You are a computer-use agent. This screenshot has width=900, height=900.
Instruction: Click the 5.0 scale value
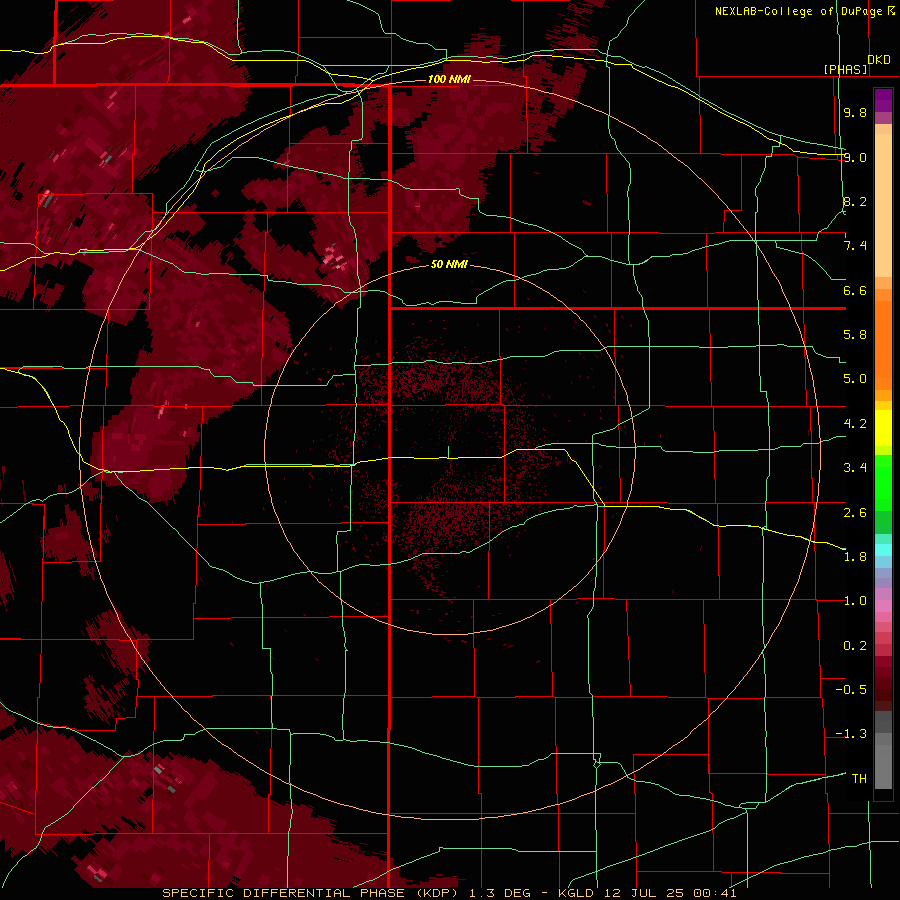[x=855, y=379]
